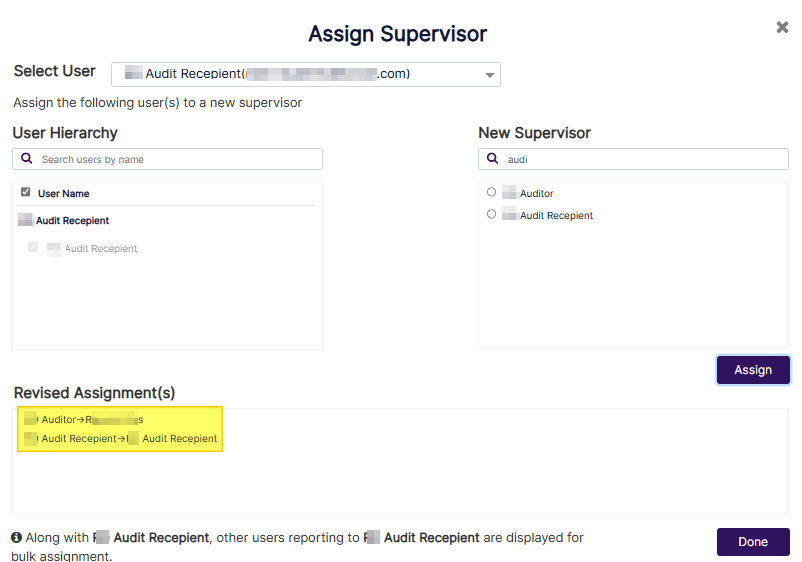Click the New Supervisor search magnifier icon
This screenshot has height=562, width=802.
[x=493, y=159]
